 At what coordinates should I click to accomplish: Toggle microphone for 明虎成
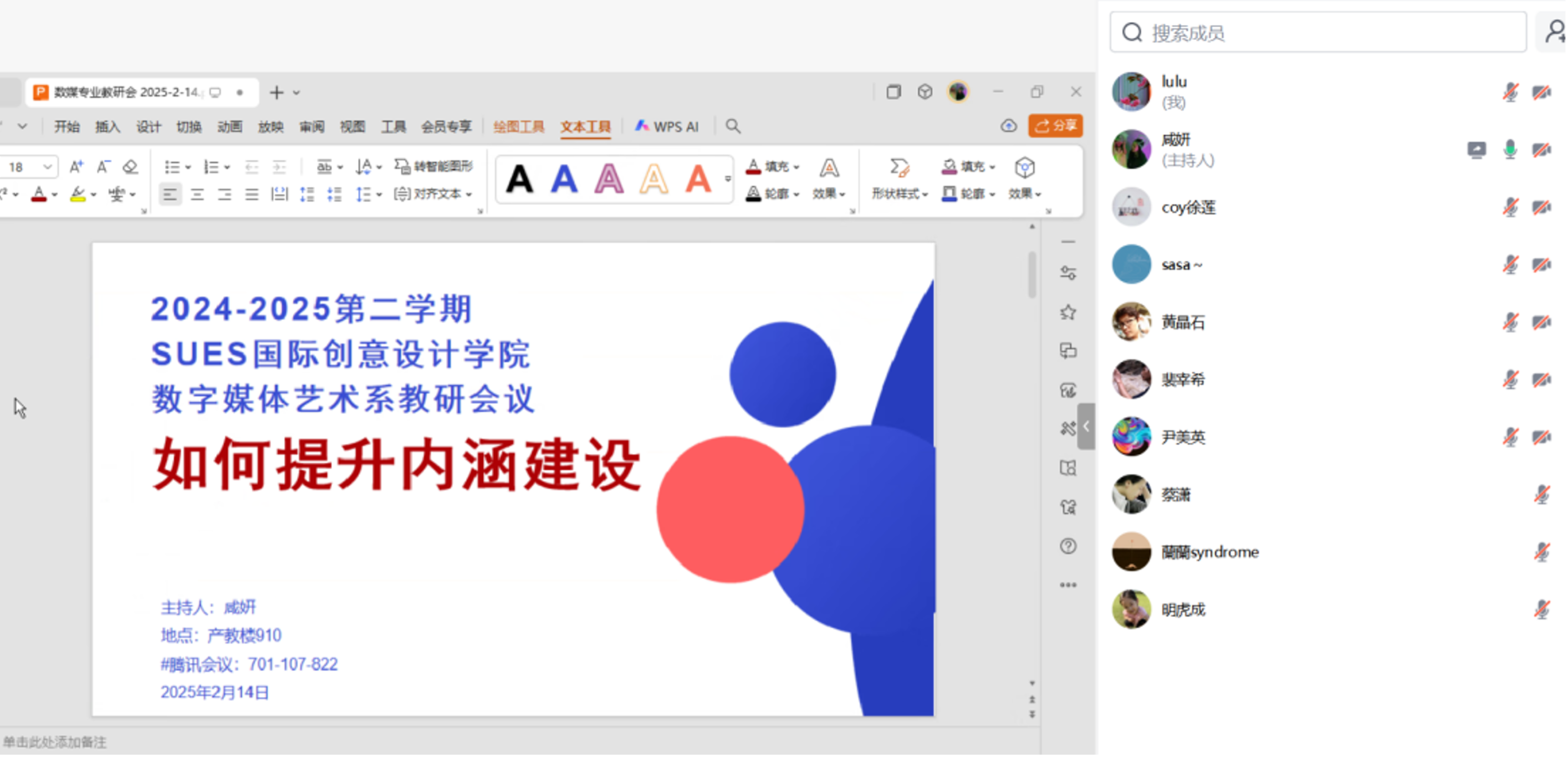coord(1541,609)
